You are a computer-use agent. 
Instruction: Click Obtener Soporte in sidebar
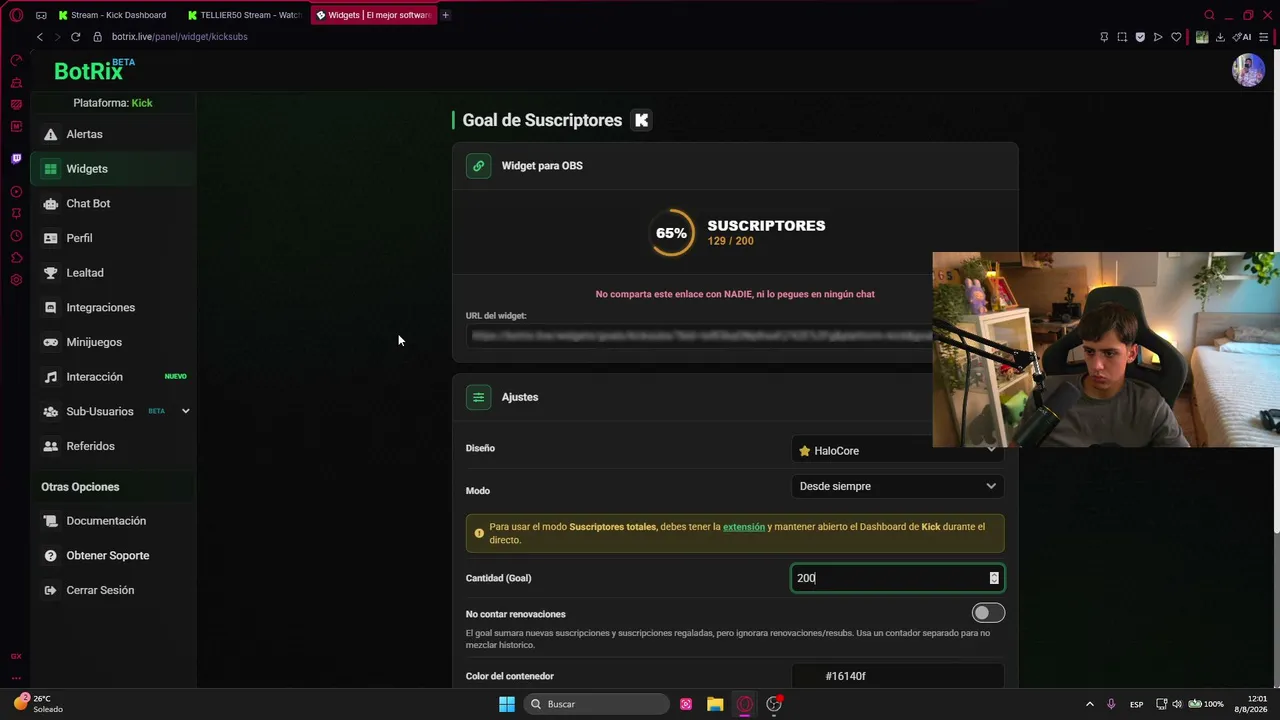(108, 556)
